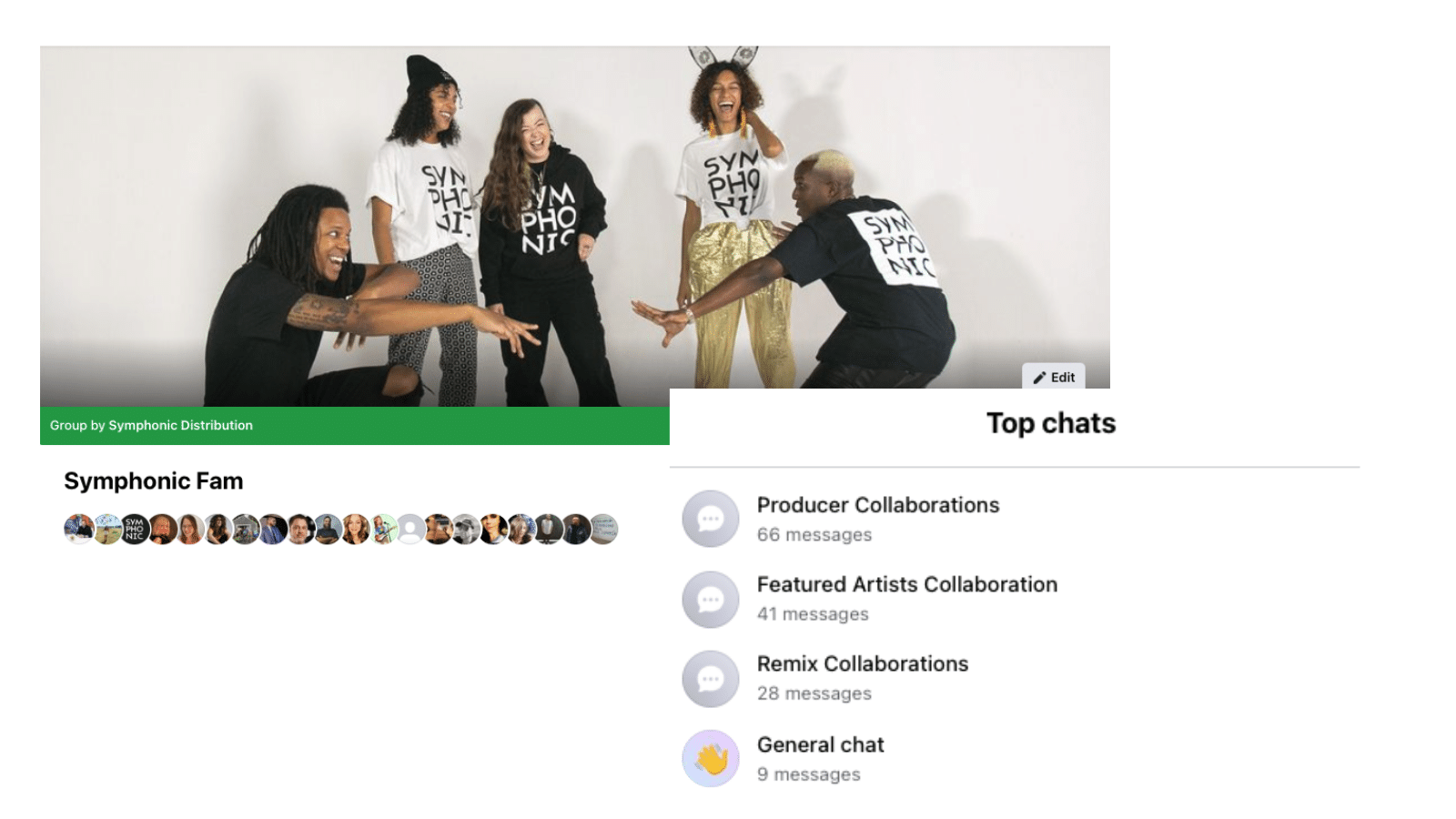Click the Featured Artists Collaboration chat icon

[x=711, y=599]
